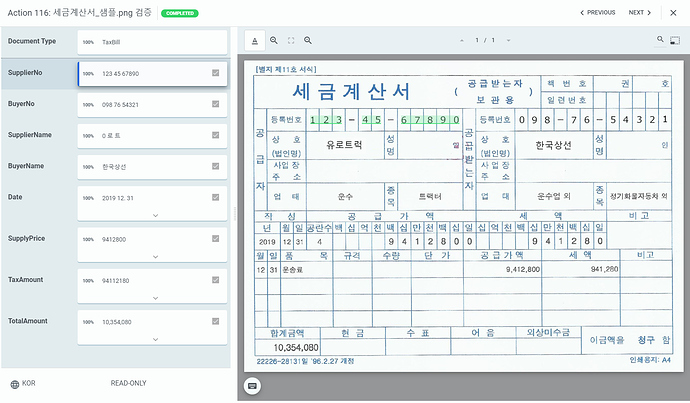Close the validation window with X
The width and height of the screenshot is (690, 403).
[x=673, y=13]
